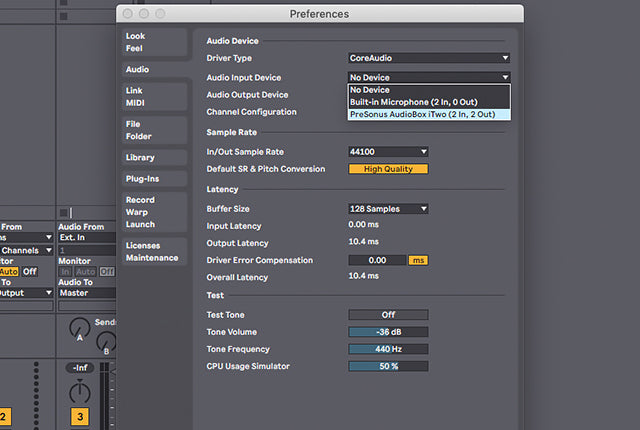Click the Overall Latency 10.4 ms value

tap(363, 276)
